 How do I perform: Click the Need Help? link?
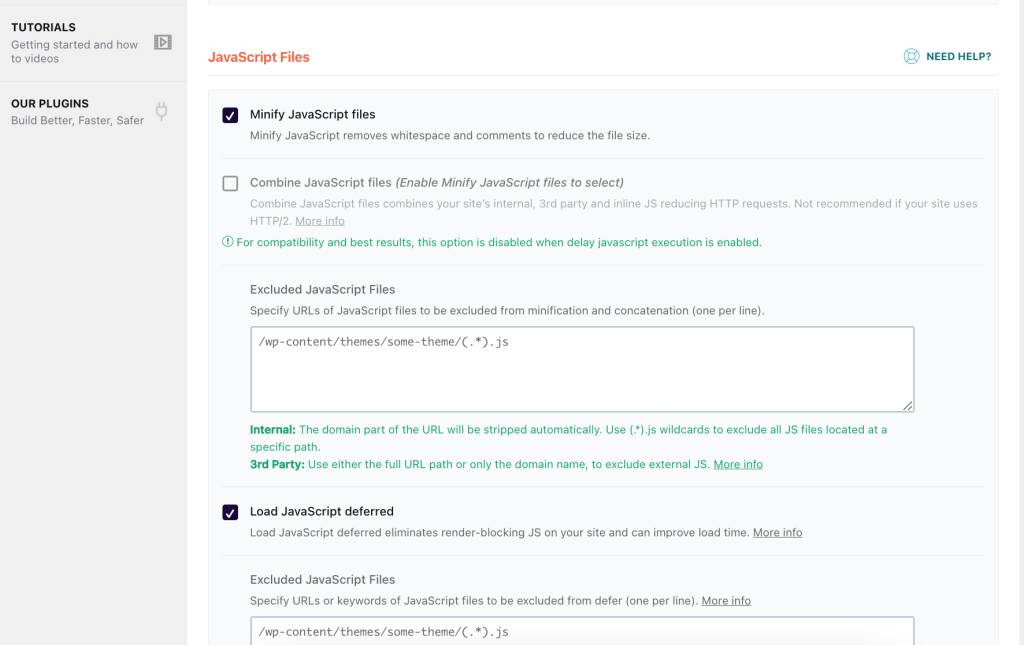[x=958, y=57]
